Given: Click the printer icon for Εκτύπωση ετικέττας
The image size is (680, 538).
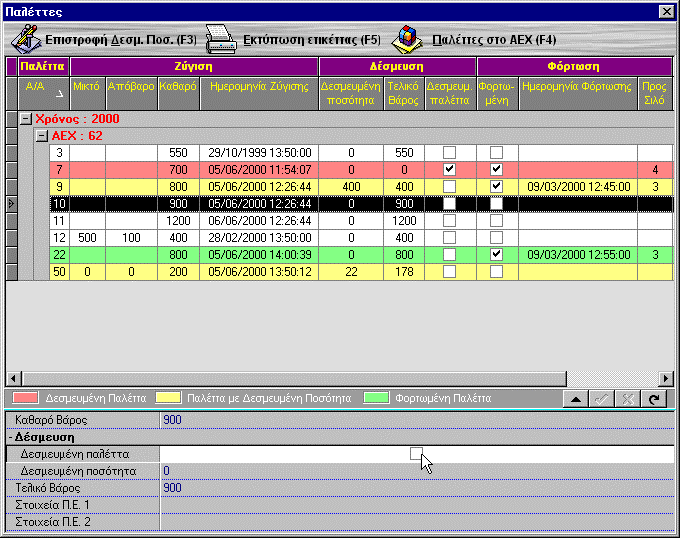Looking at the screenshot, I should click(221, 40).
